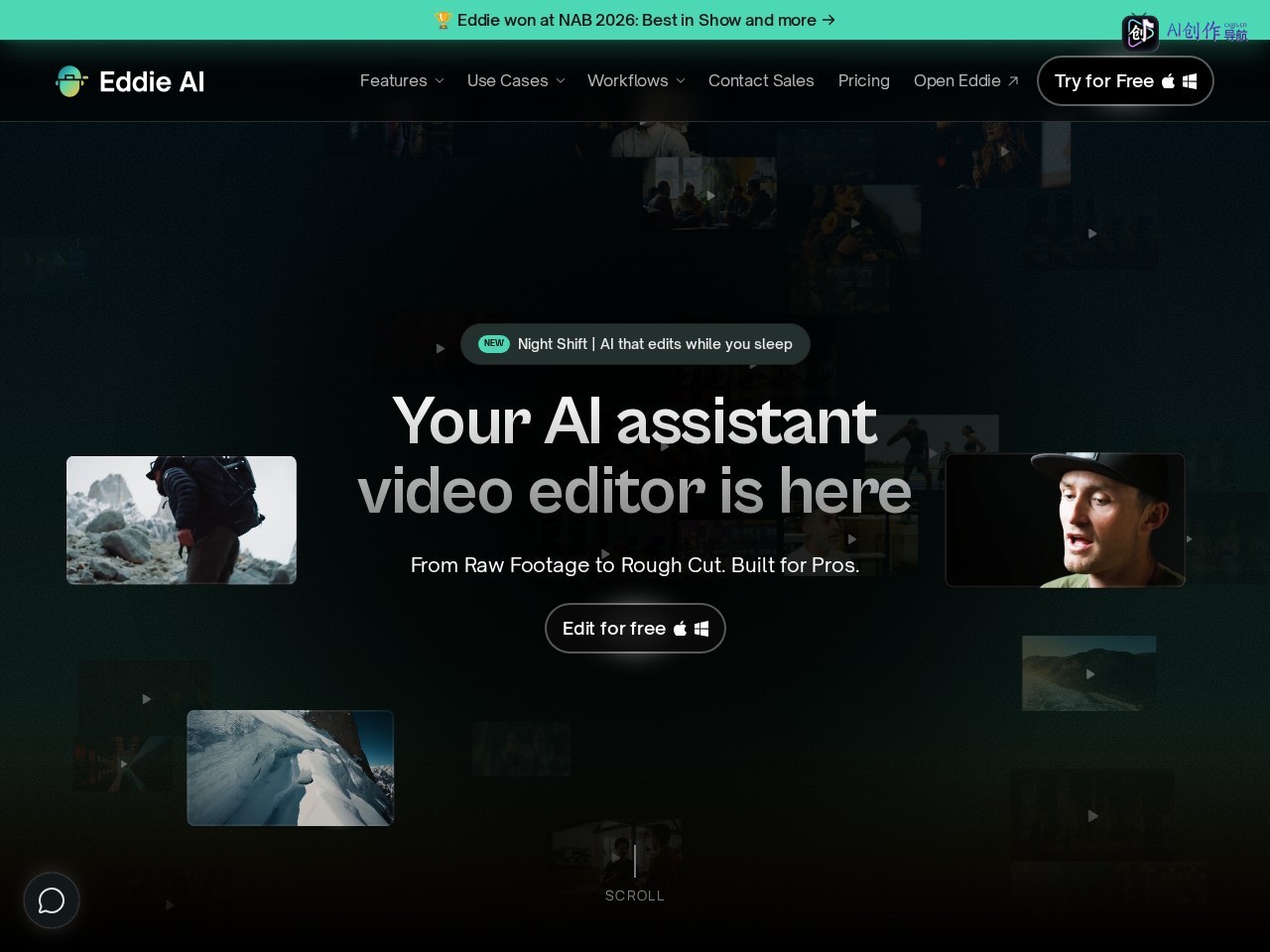1270x952 pixels.
Task: Select the man in black cap thumbnail
Action: [x=1066, y=521]
